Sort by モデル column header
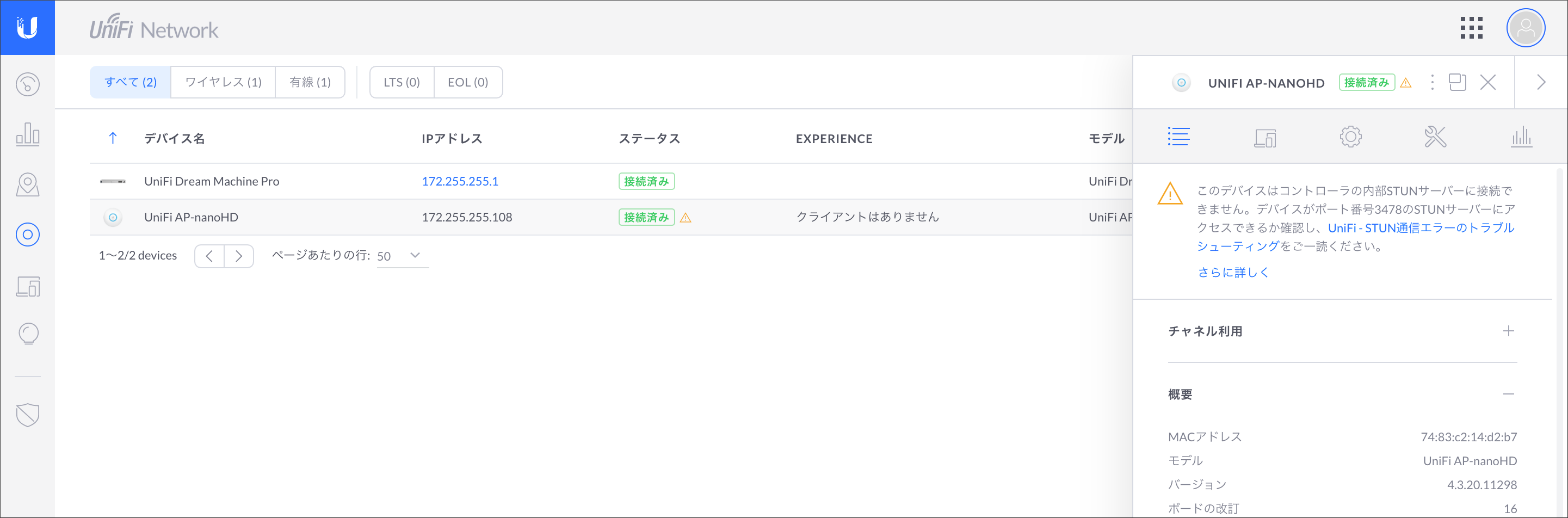Viewport: 1568px width, 518px height. pos(1106,139)
